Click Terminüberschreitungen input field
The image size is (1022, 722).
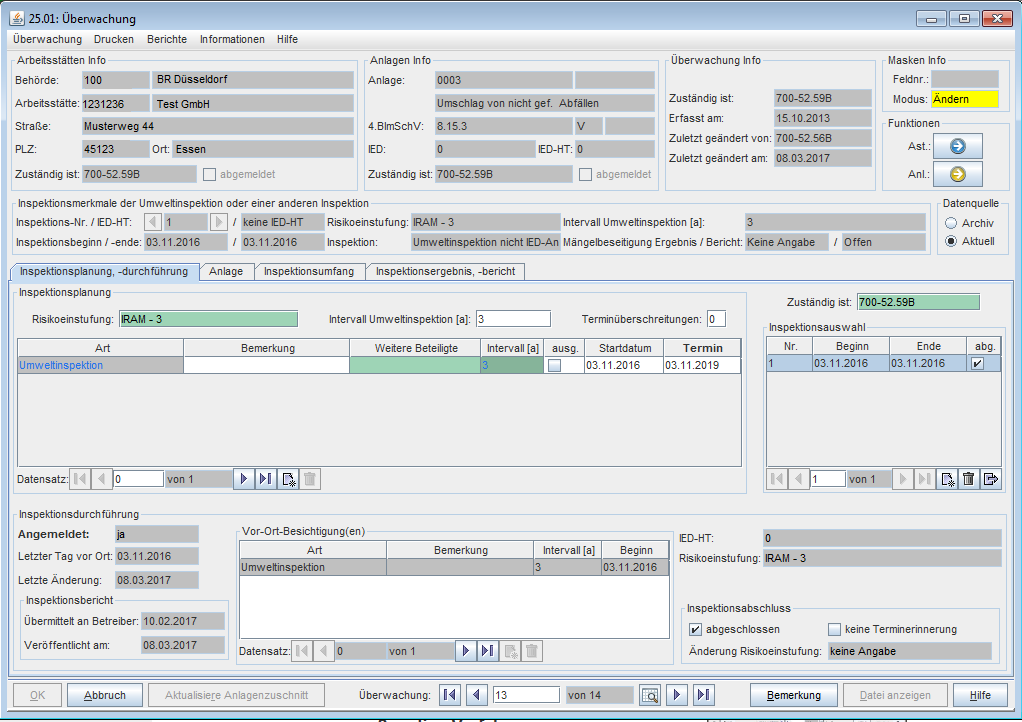click(x=716, y=319)
